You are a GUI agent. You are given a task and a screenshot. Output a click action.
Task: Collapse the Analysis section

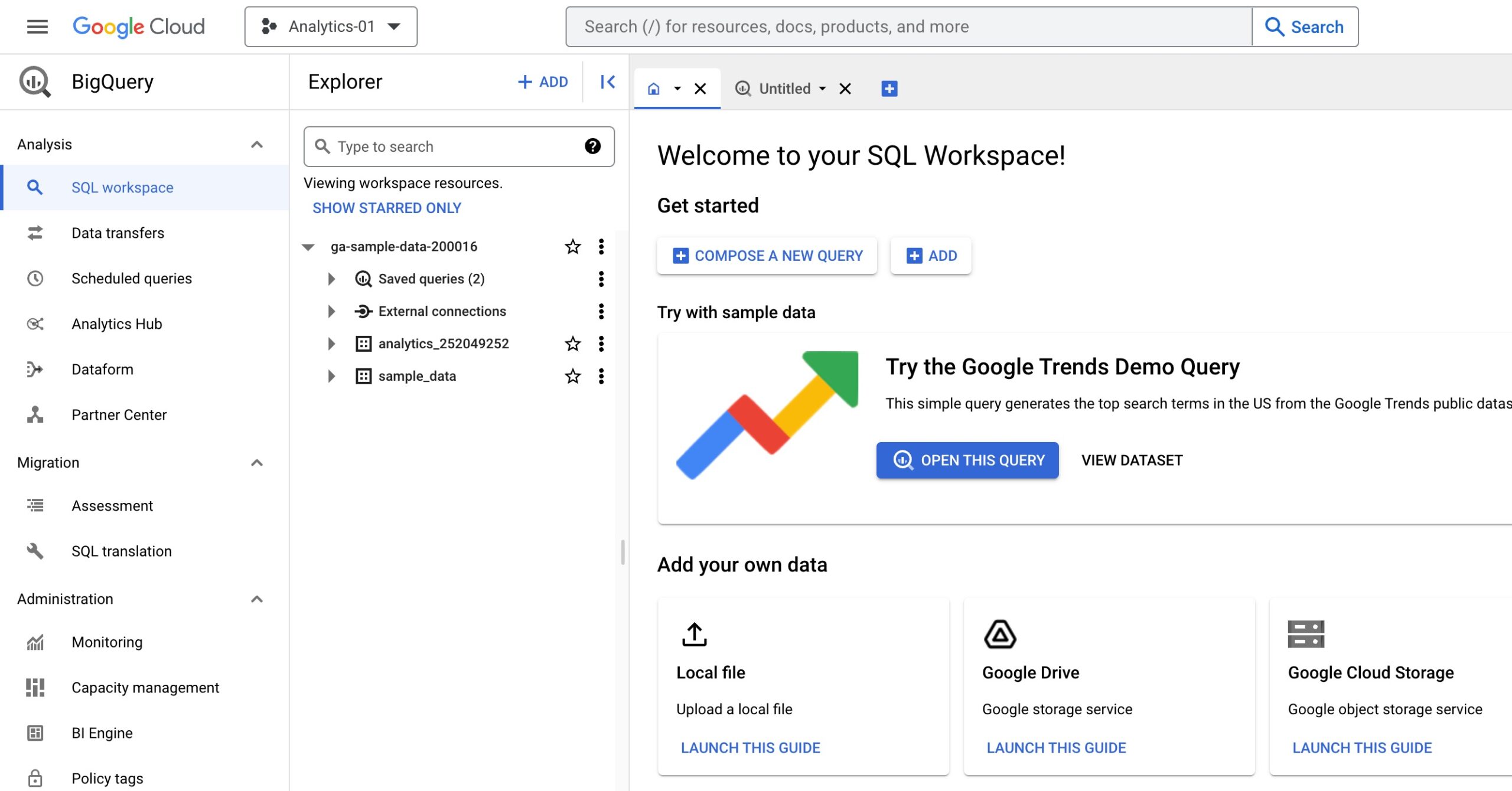(256, 145)
